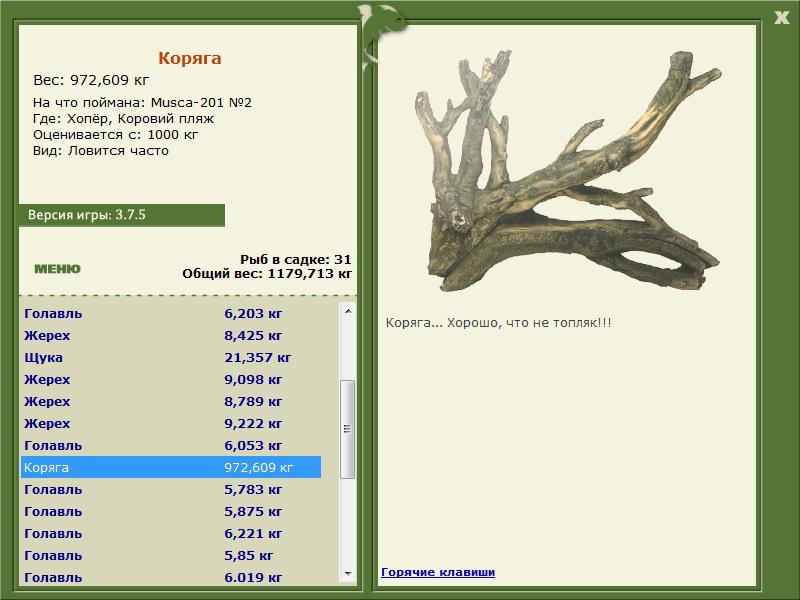Select the Голавль 6,203 кг row
Viewport: 800px width, 600px height.
pos(170,313)
